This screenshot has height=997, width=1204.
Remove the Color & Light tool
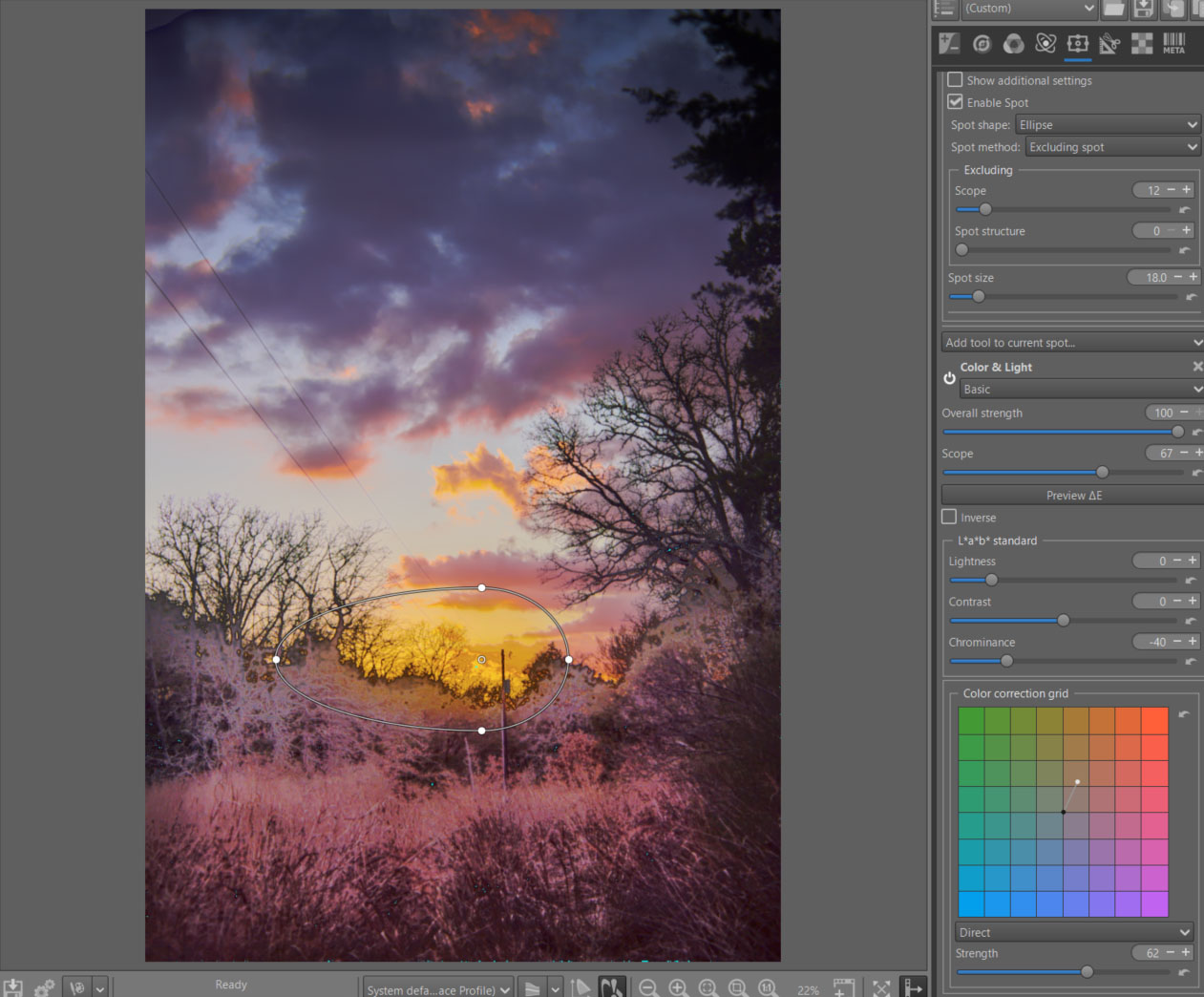point(1197,367)
